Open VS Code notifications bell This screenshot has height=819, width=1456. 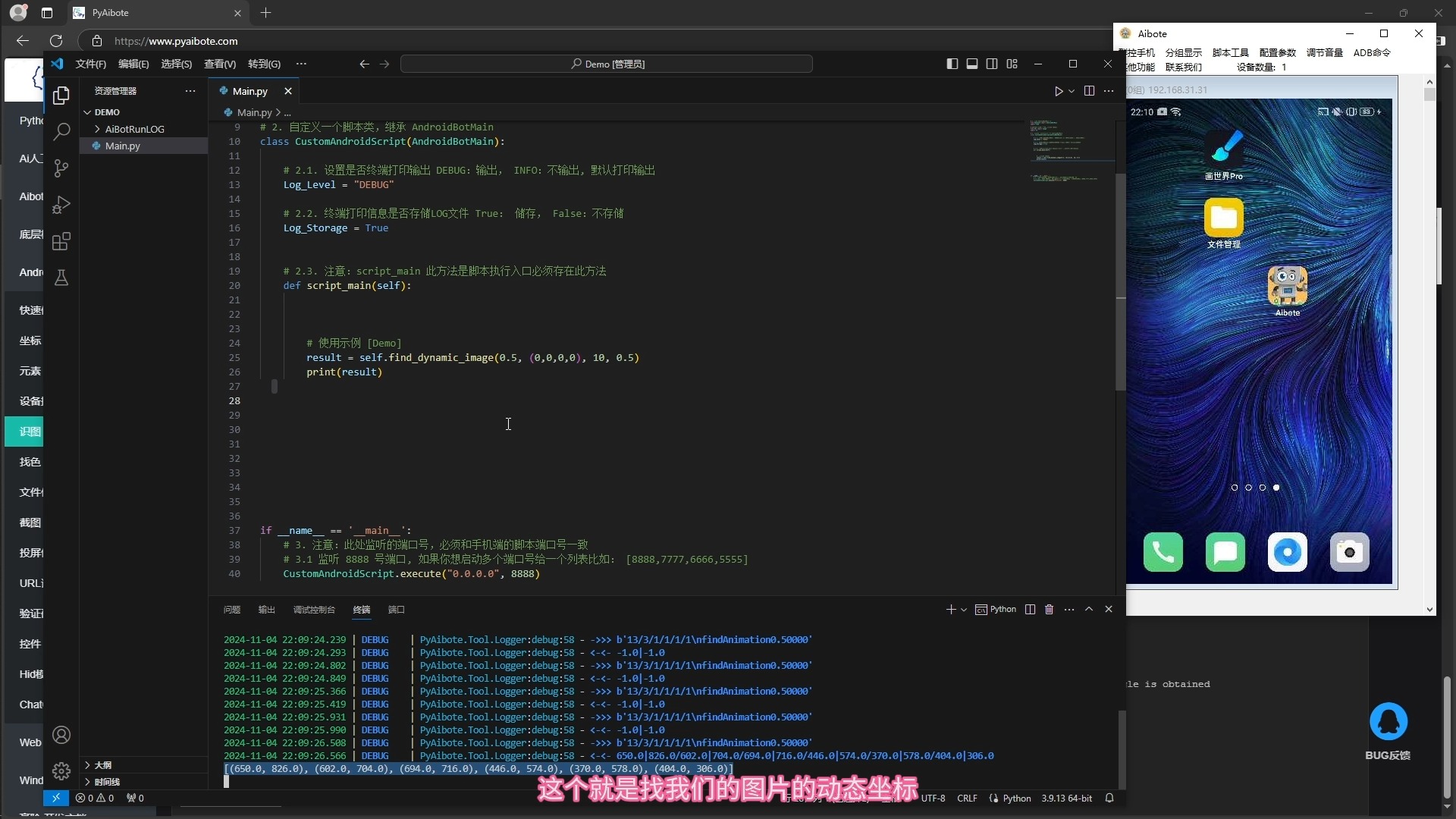(x=1109, y=798)
